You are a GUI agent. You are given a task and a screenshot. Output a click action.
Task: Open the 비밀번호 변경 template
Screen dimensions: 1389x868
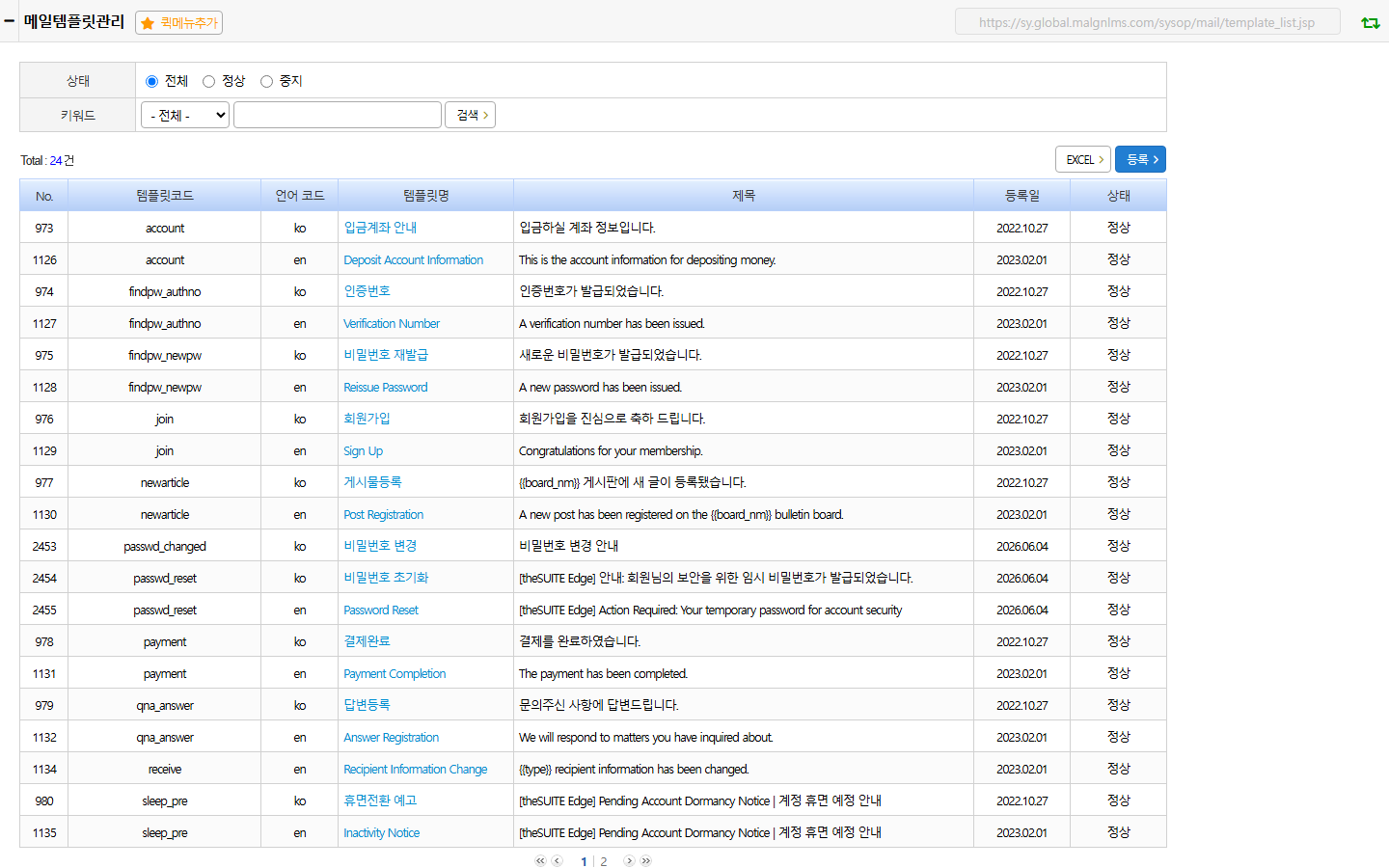(380, 546)
